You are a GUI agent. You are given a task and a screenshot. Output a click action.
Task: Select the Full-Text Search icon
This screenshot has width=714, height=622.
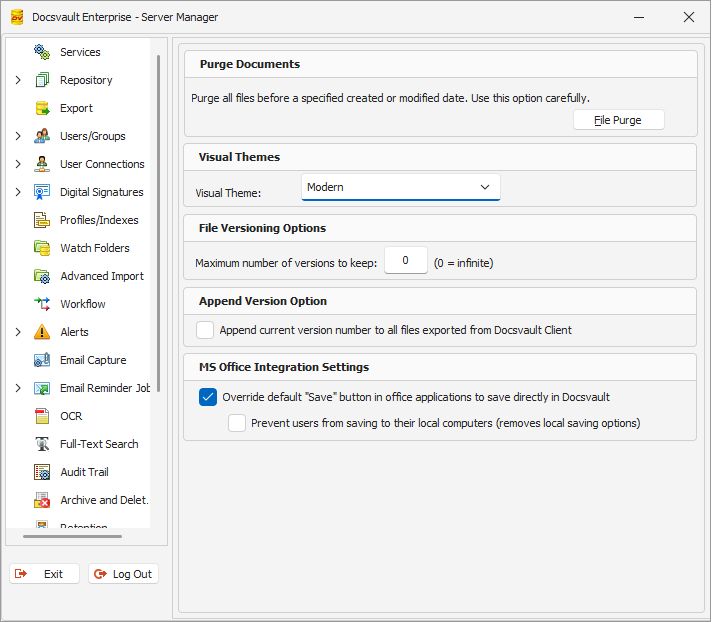pos(42,444)
